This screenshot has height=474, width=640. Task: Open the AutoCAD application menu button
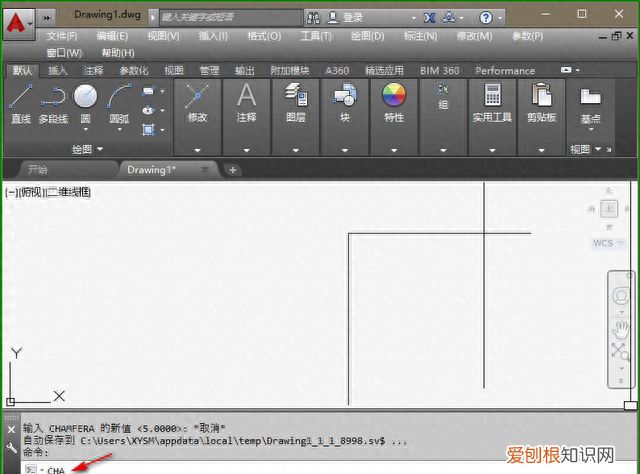[17, 18]
